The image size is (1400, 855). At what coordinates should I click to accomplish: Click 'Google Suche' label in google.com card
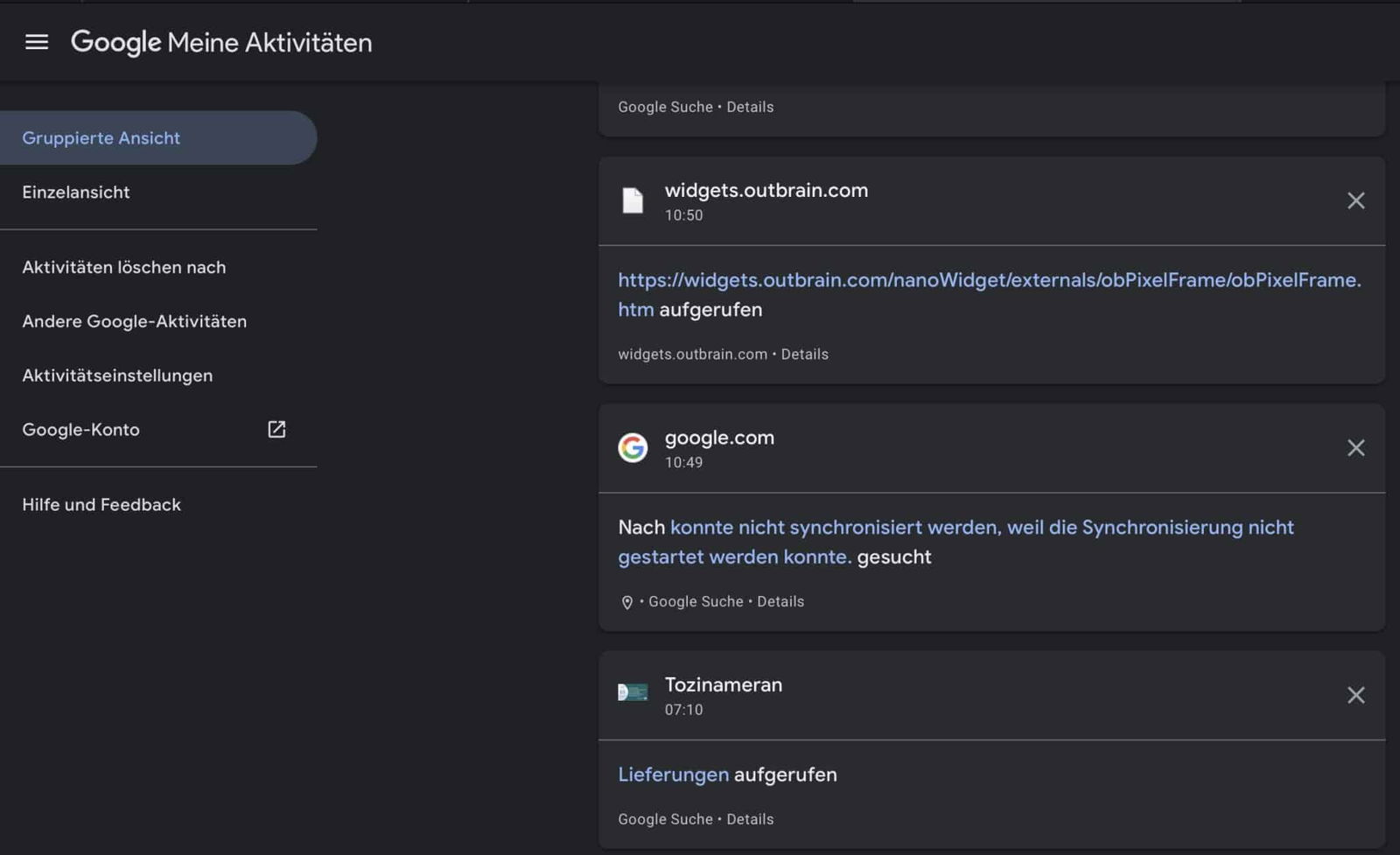click(696, 602)
